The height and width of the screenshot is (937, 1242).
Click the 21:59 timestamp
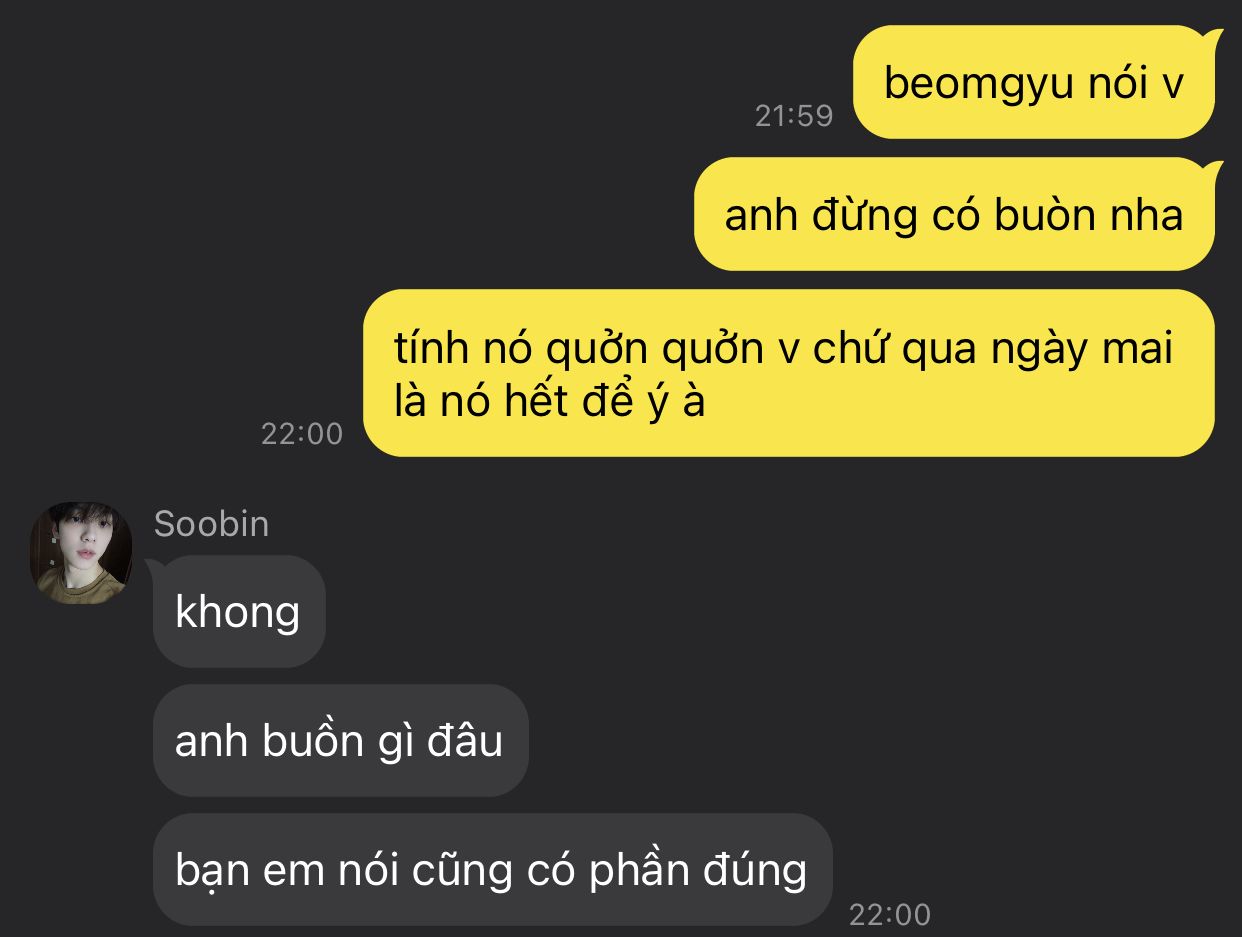(794, 116)
